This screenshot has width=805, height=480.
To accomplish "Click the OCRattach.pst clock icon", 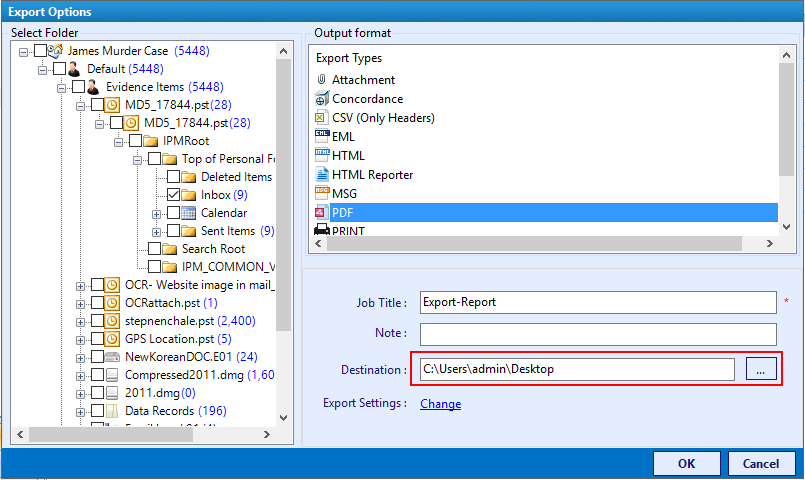I will 112,303.
